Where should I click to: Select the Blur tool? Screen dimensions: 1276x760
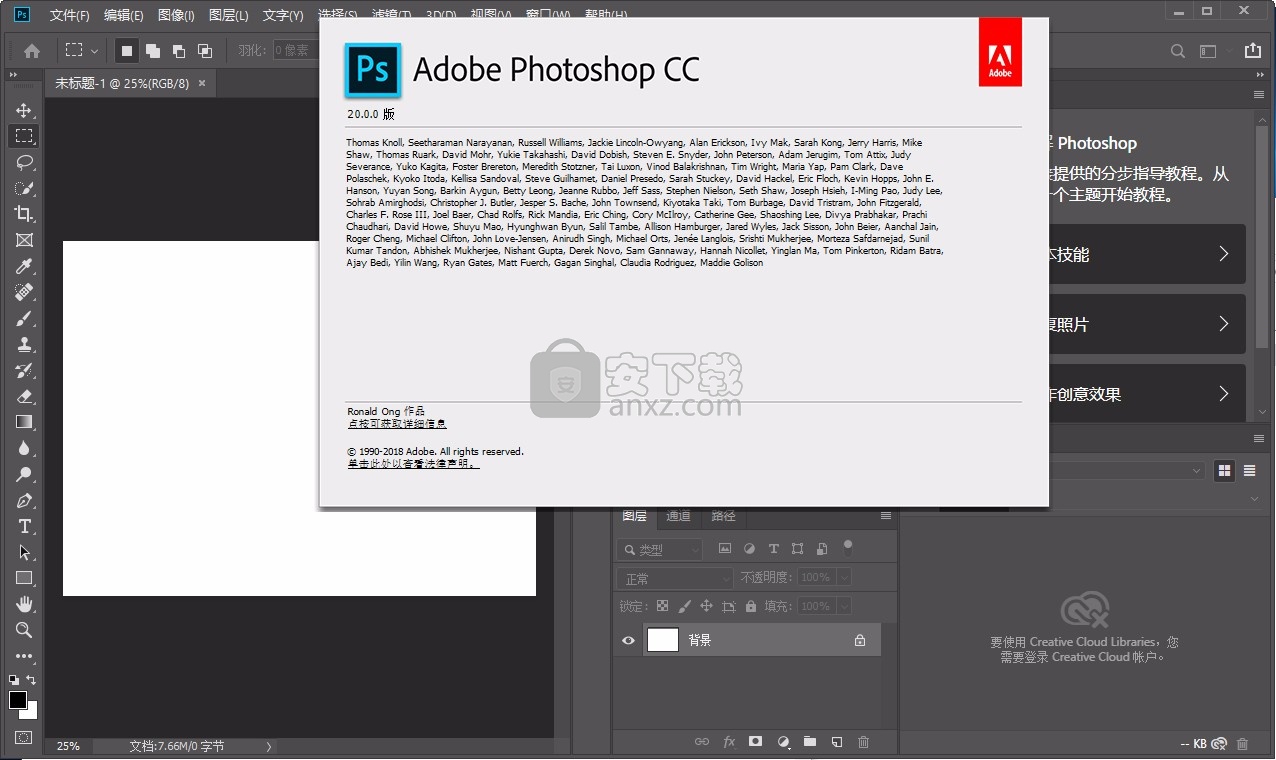click(24, 448)
